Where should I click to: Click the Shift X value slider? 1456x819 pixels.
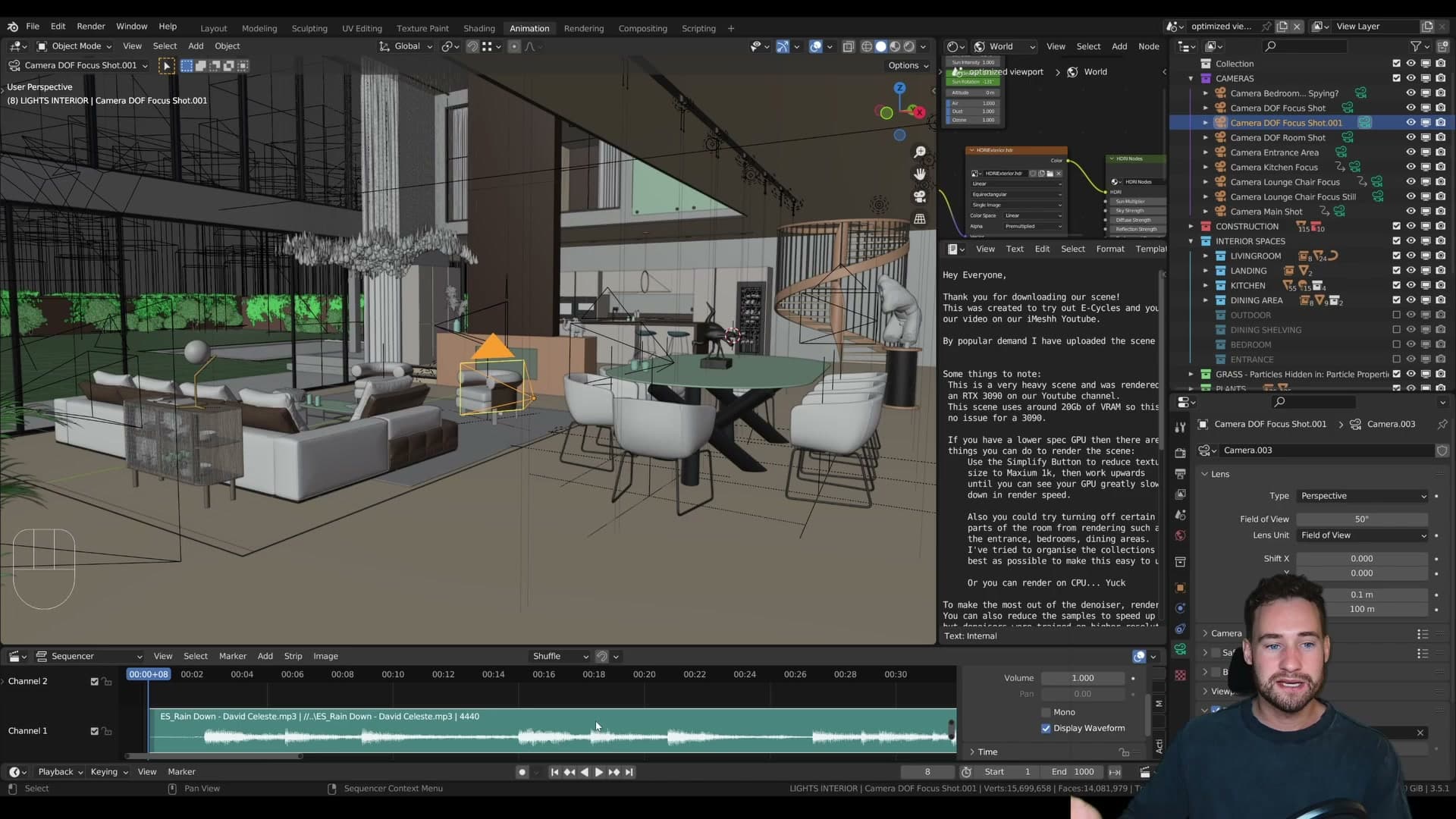(x=1362, y=559)
